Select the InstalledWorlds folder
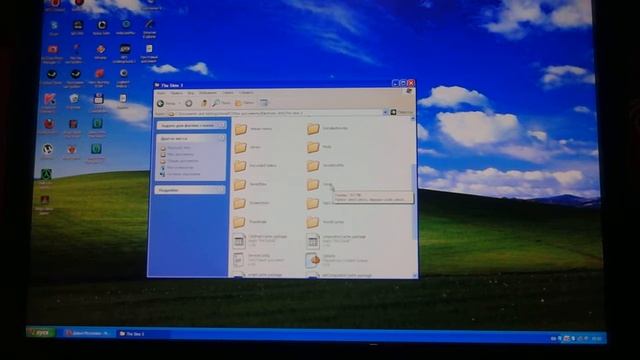 (327, 129)
